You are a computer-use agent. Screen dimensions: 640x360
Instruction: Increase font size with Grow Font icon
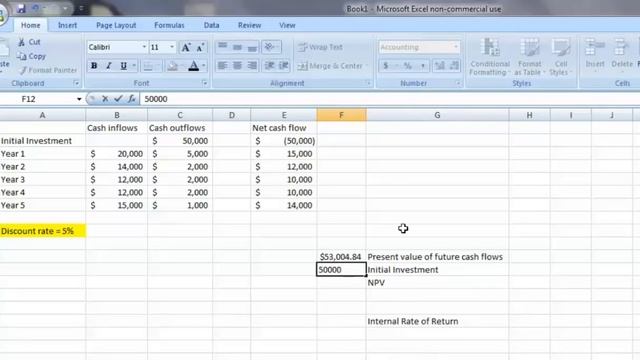click(186, 47)
